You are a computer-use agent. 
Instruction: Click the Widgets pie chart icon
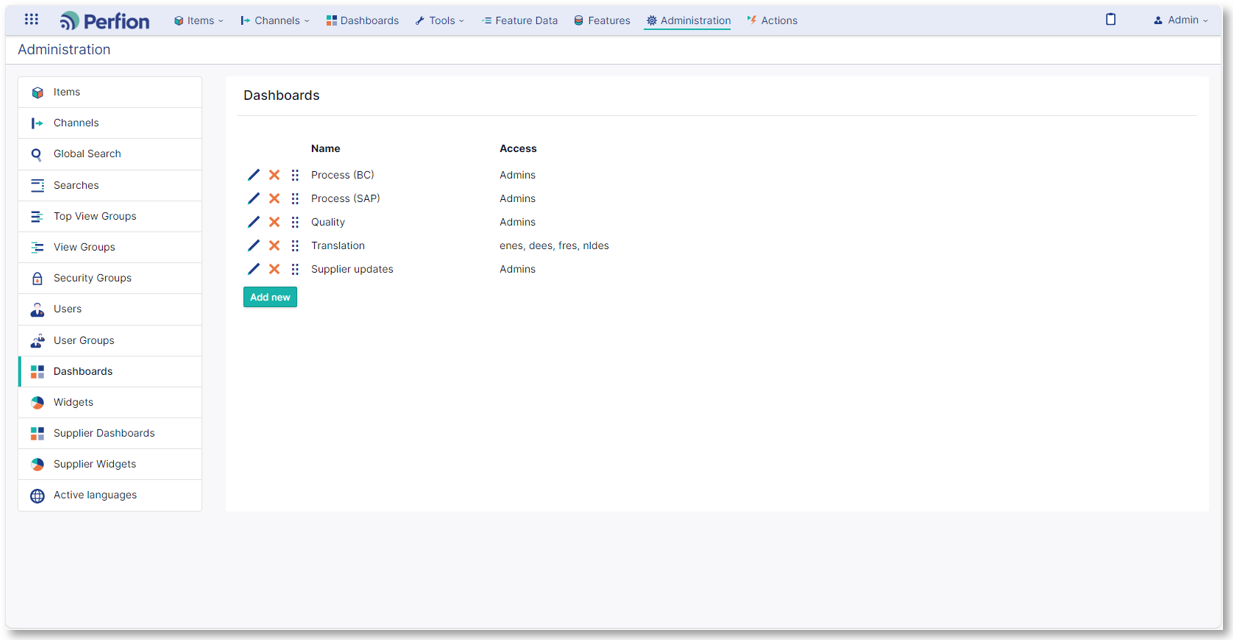37,402
